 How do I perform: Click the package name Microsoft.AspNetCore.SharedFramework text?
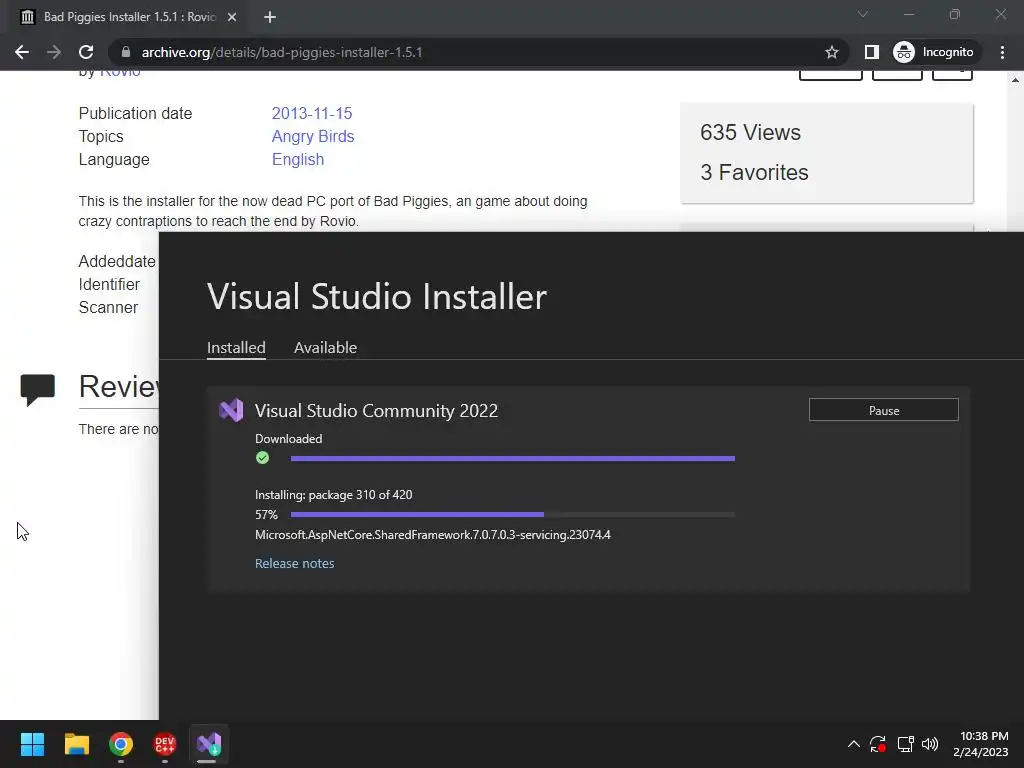tap(432, 535)
